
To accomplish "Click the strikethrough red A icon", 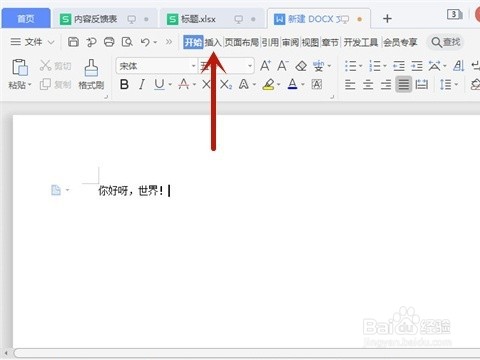I will [x=184, y=84].
